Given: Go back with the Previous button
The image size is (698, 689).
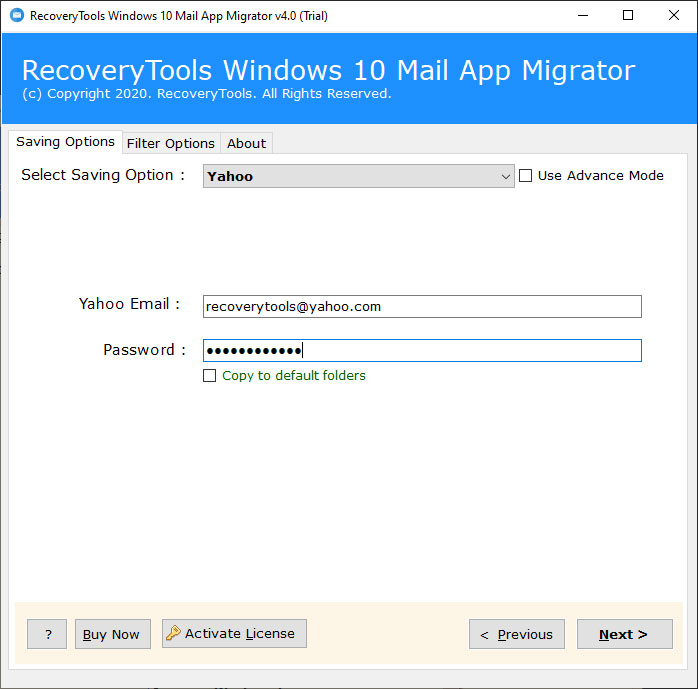Looking at the screenshot, I should pos(517,634).
